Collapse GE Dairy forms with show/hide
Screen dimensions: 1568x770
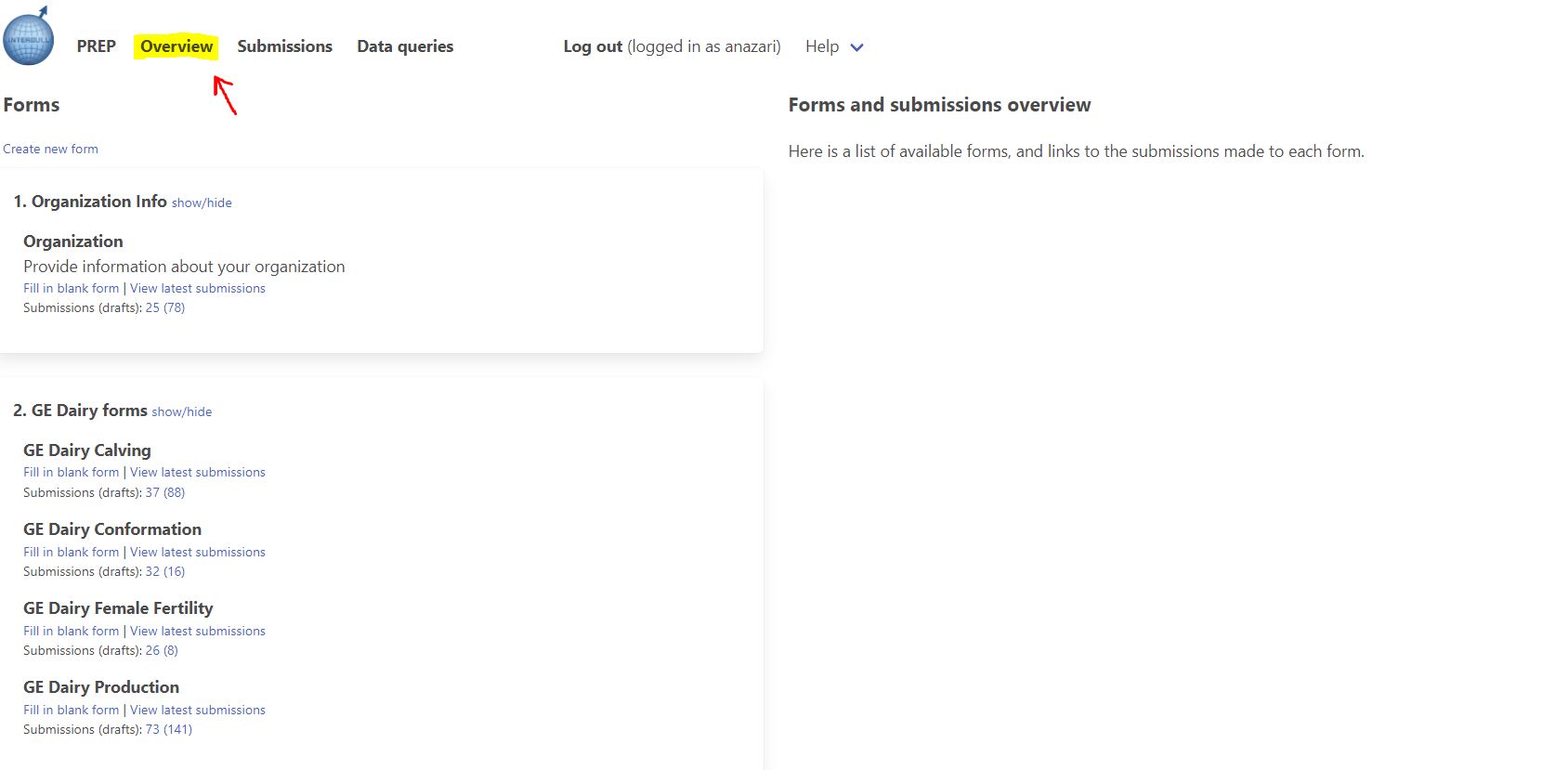[181, 411]
